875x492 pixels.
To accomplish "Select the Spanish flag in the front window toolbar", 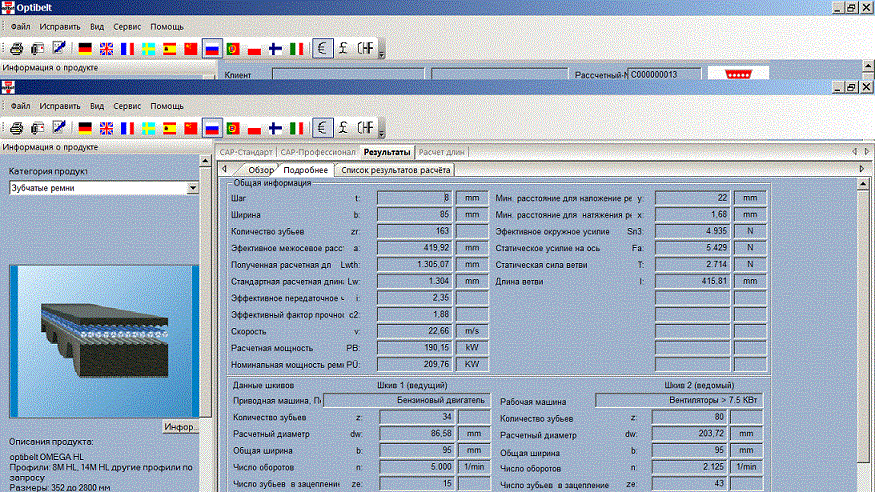I will tap(170, 128).
